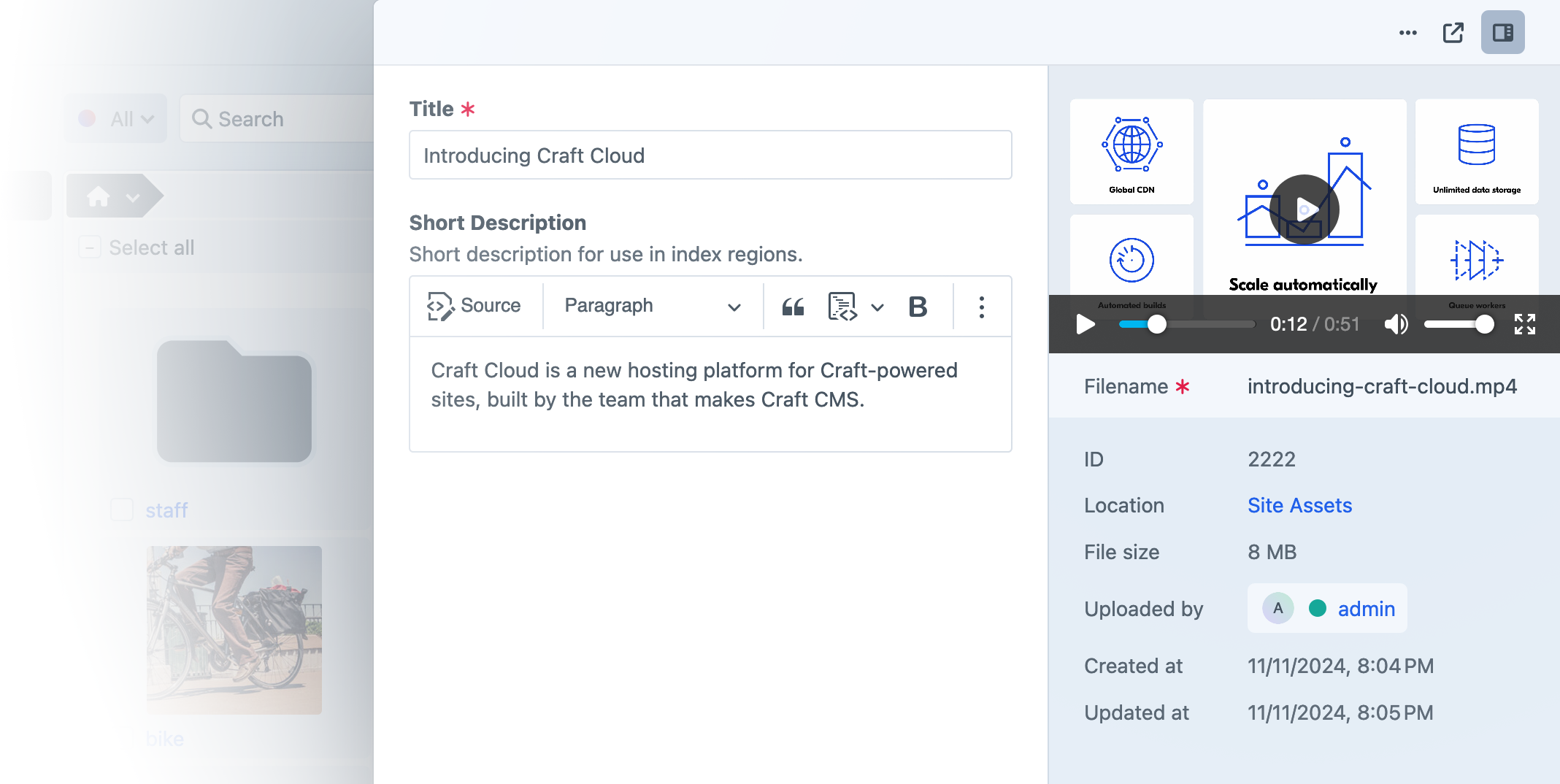Open the All status filter dropdown
The image size is (1560, 784).
117,119
